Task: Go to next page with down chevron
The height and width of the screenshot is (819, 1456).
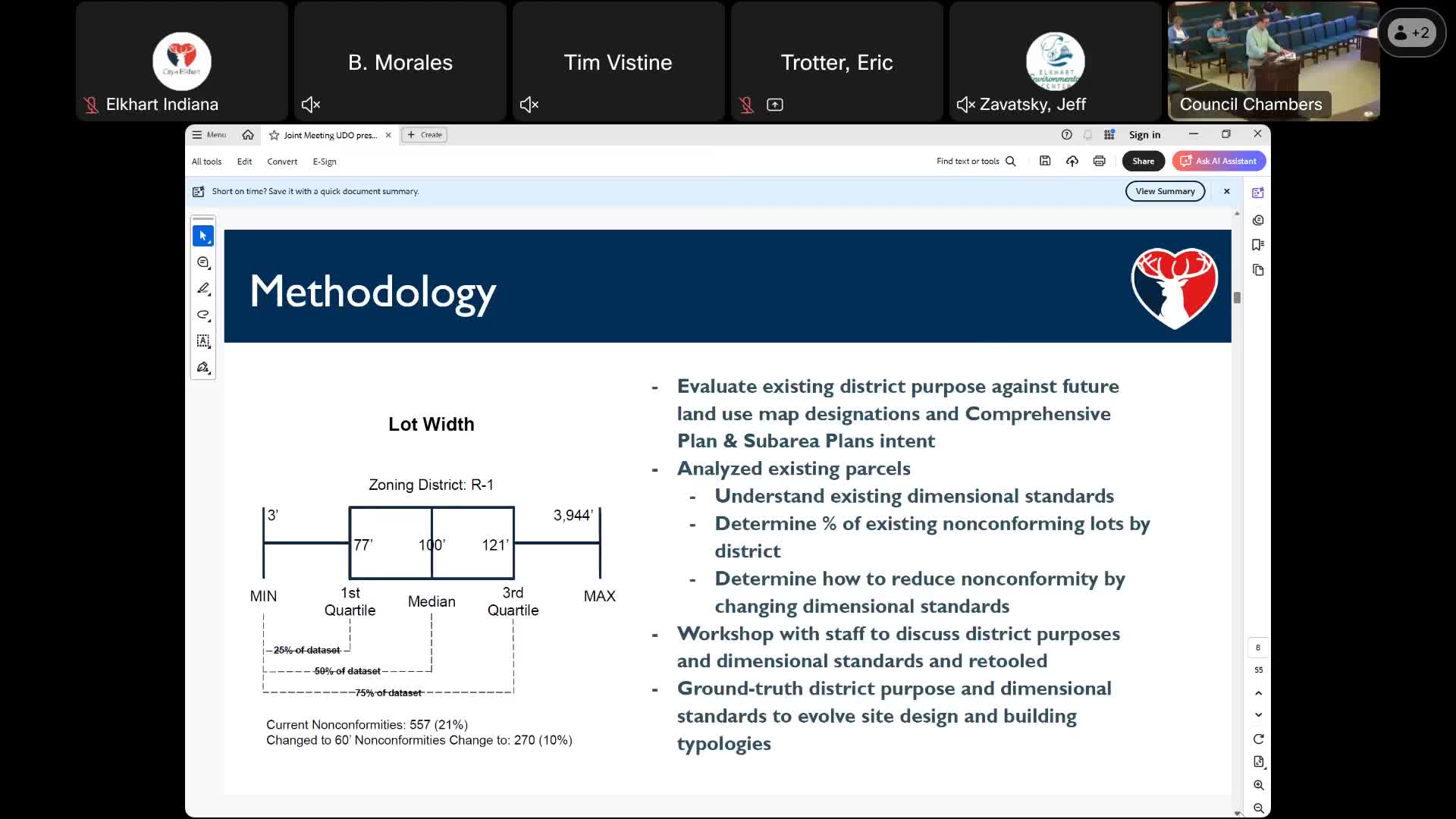Action: point(1258,715)
